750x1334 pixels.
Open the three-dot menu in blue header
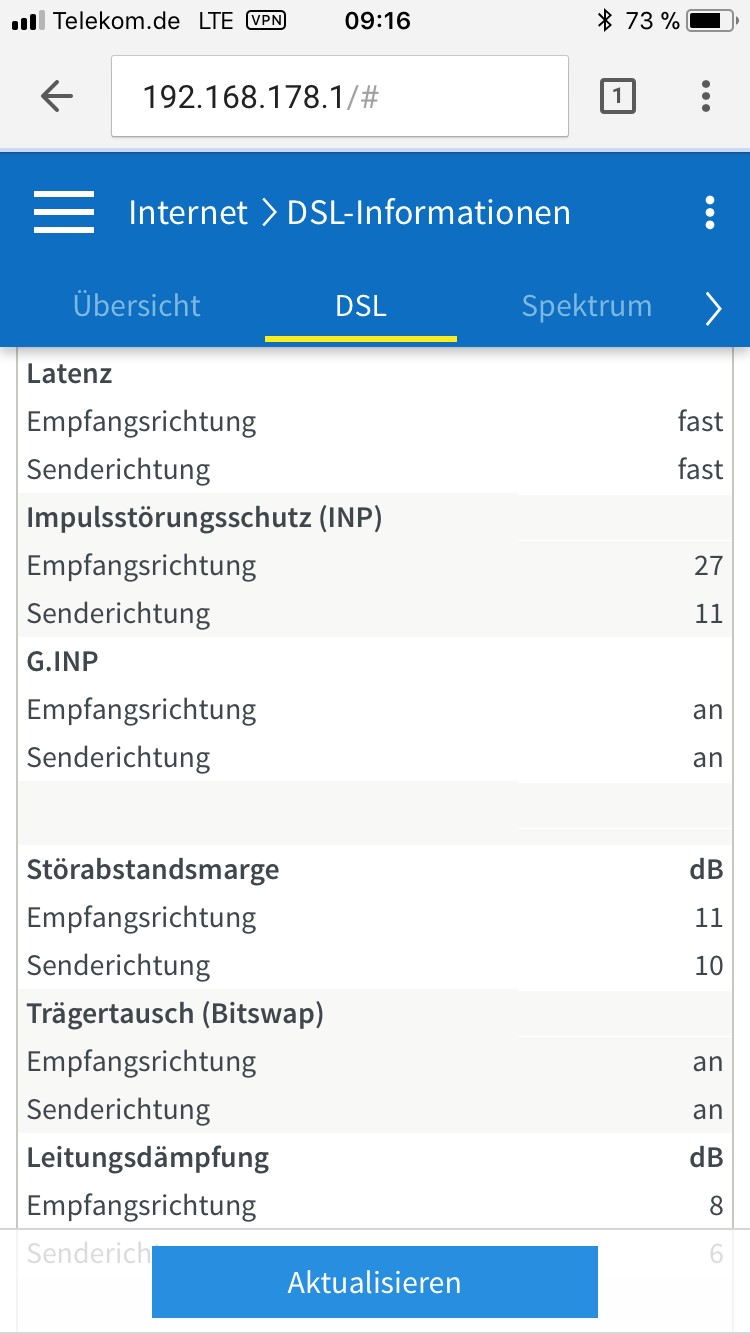[710, 213]
